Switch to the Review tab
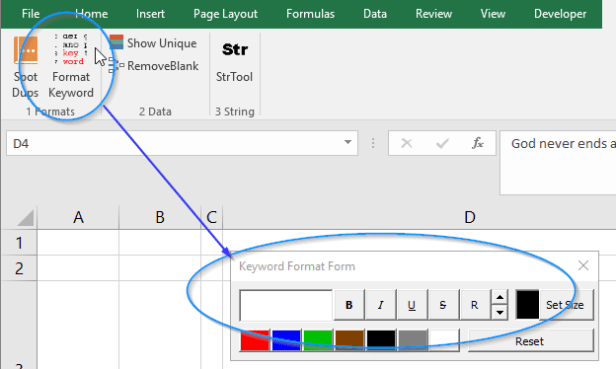The width and height of the screenshot is (616, 369). 434,14
